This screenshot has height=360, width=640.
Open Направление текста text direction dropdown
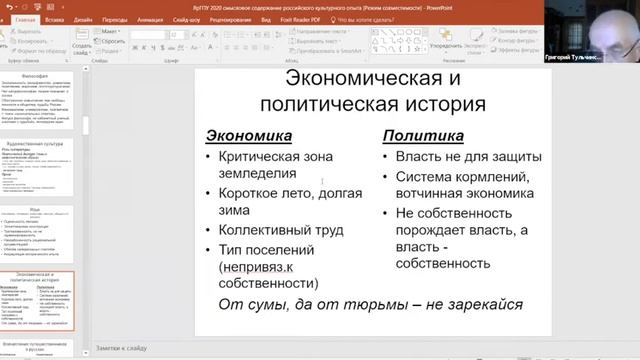pyautogui.click(x=320, y=31)
